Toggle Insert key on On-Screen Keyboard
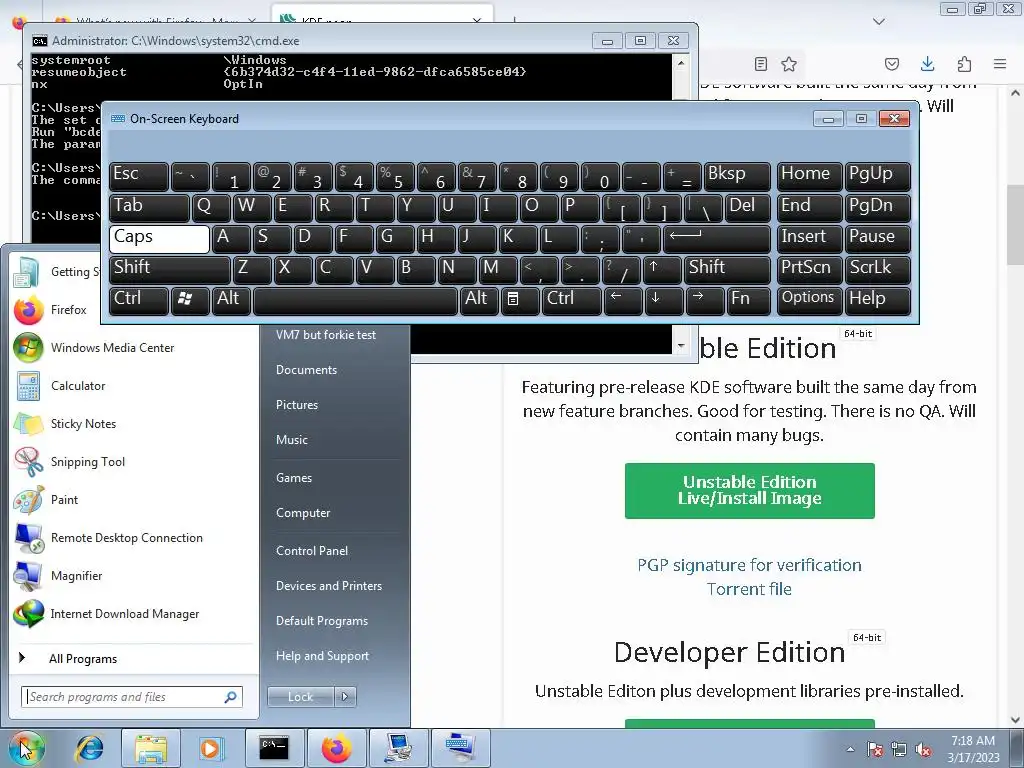Viewport: 1024px width, 768px height. click(x=809, y=238)
